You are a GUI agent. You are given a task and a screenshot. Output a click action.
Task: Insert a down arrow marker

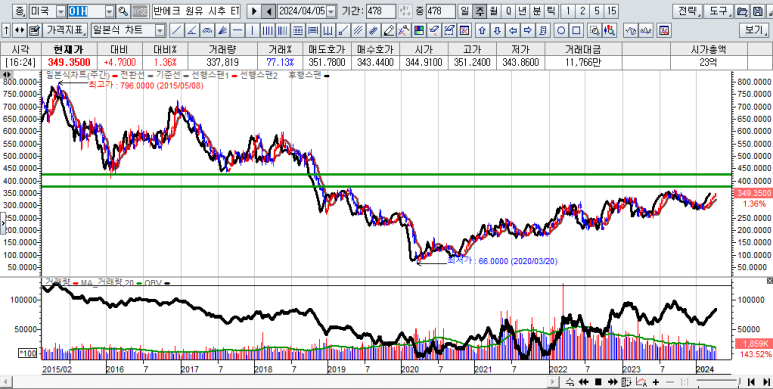click(x=497, y=31)
